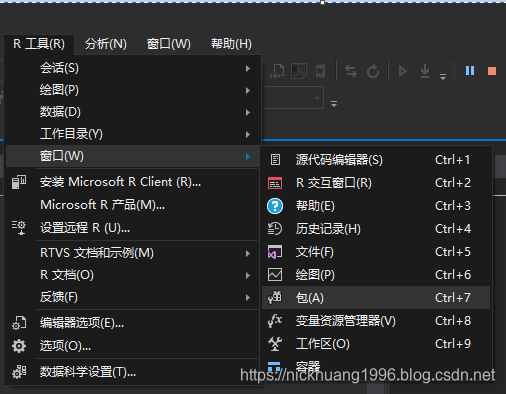Open 设置远程 R (U)... entry
506x394 pixels.
tap(133, 228)
